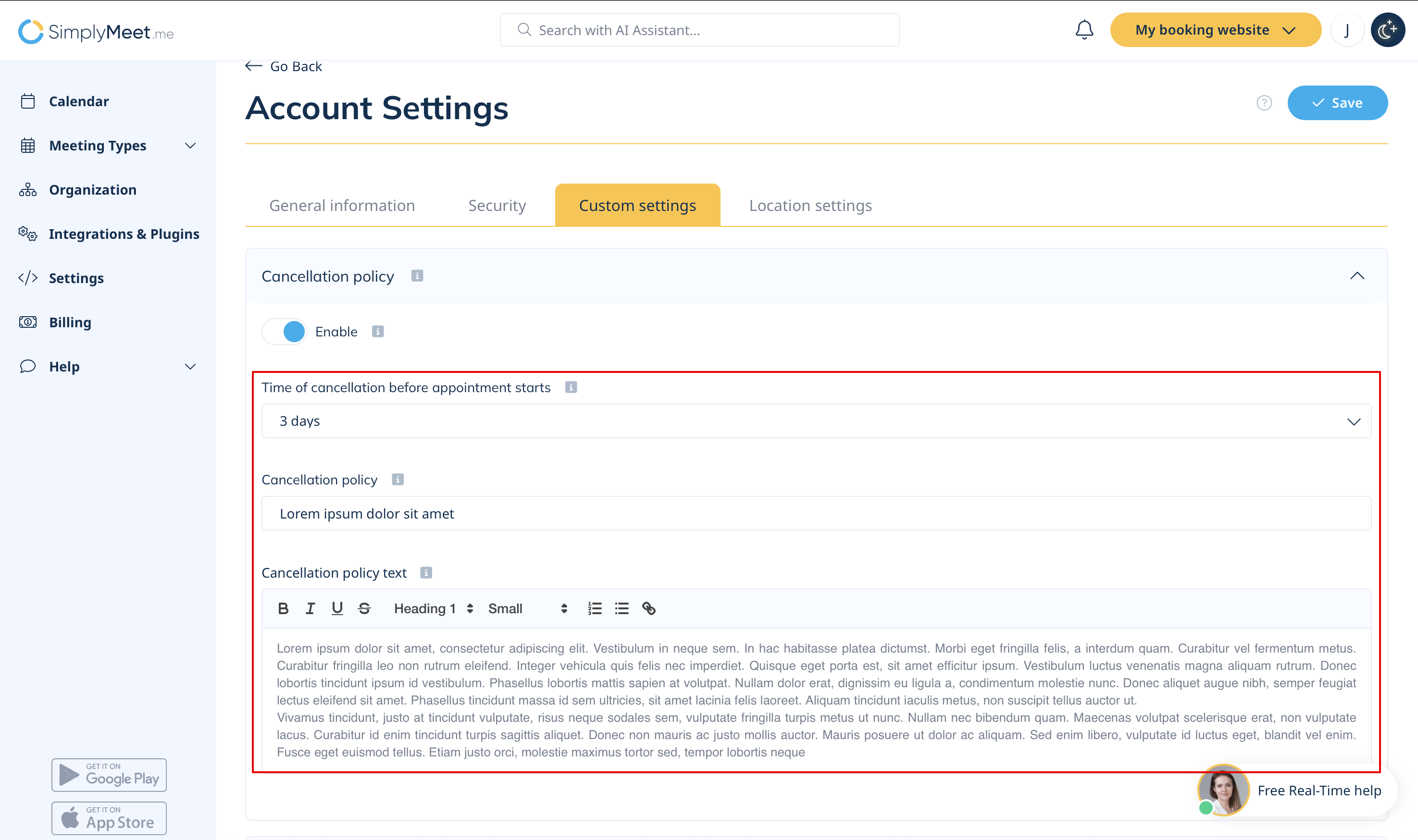Open the Small font size dropdown
This screenshot has height=840, width=1418.
(x=527, y=608)
